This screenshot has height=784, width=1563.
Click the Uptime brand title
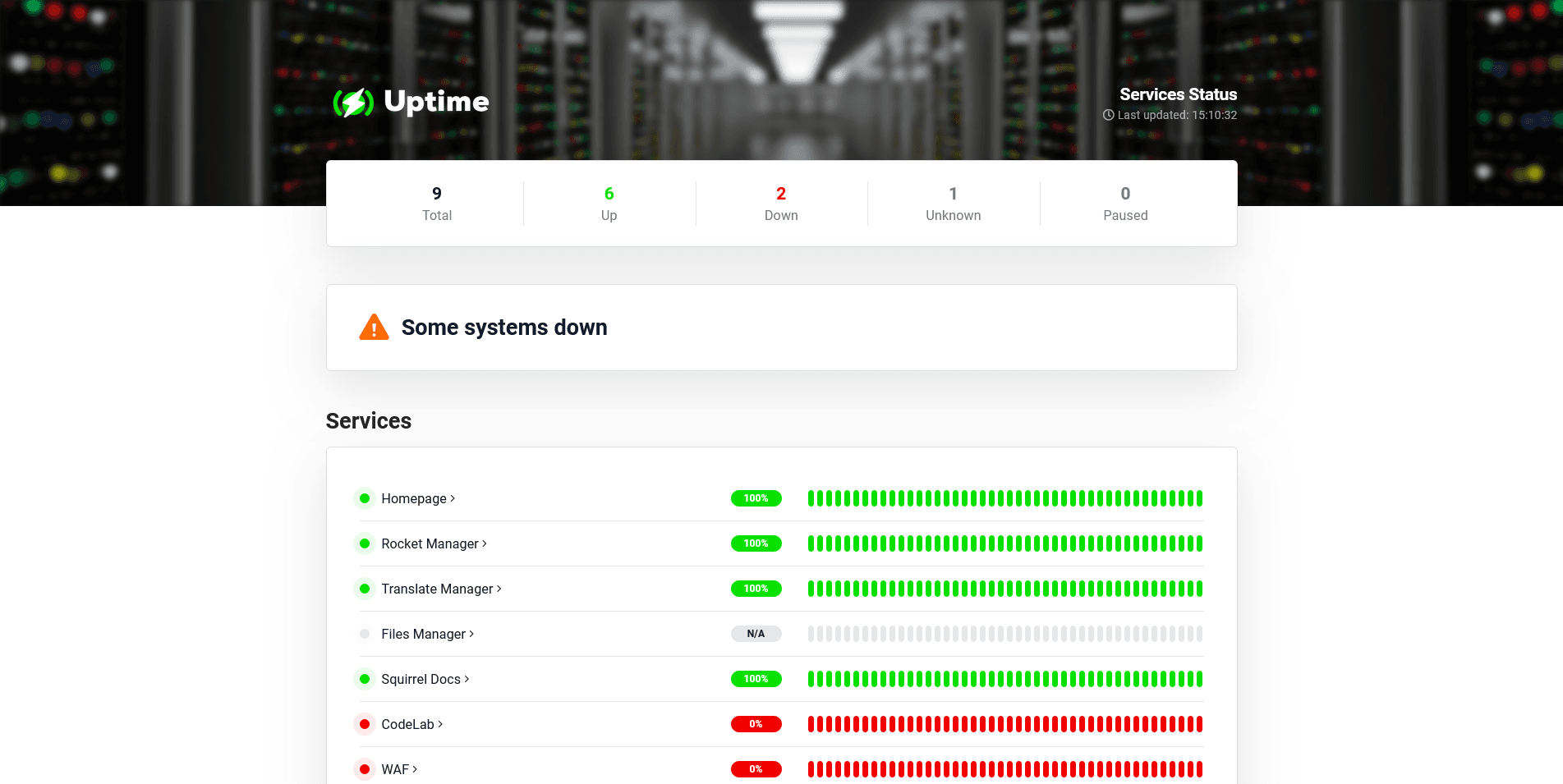pyautogui.click(x=436, y=102)
